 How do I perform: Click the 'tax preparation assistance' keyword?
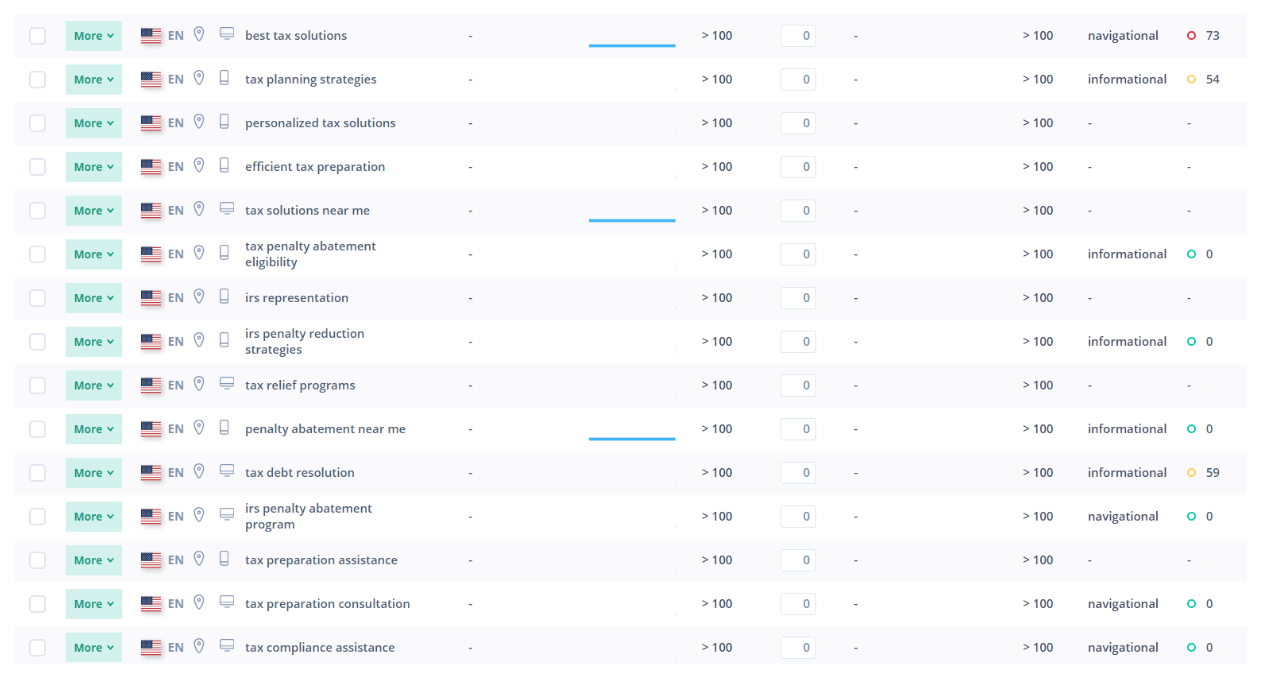click(321, 560)
